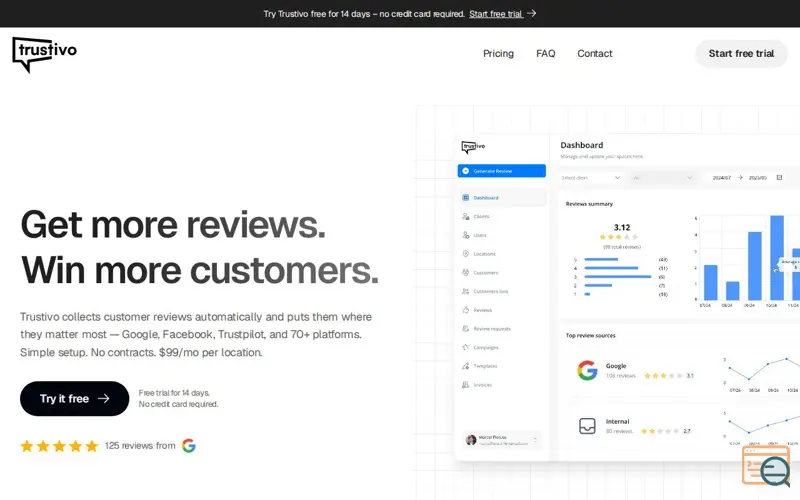Screen dimensions: 800x500
Task: Open the second filter dropdown beside Select client
Action: [662, 178]
